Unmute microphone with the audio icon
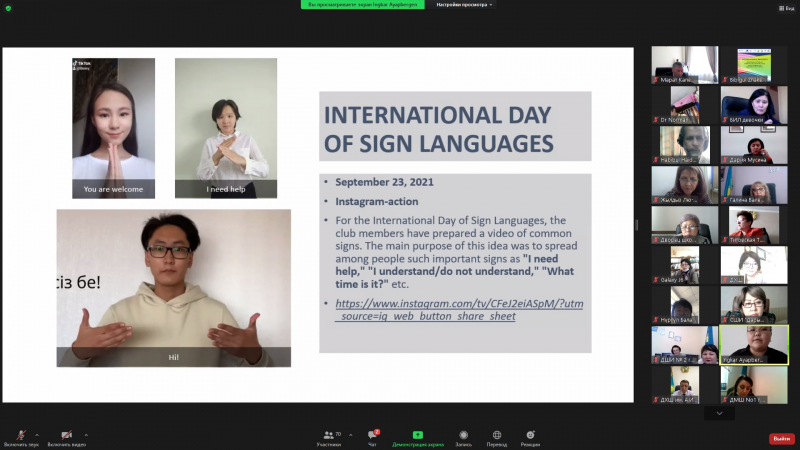This screenshot has width=800, height=450. (x=21, y=436)
